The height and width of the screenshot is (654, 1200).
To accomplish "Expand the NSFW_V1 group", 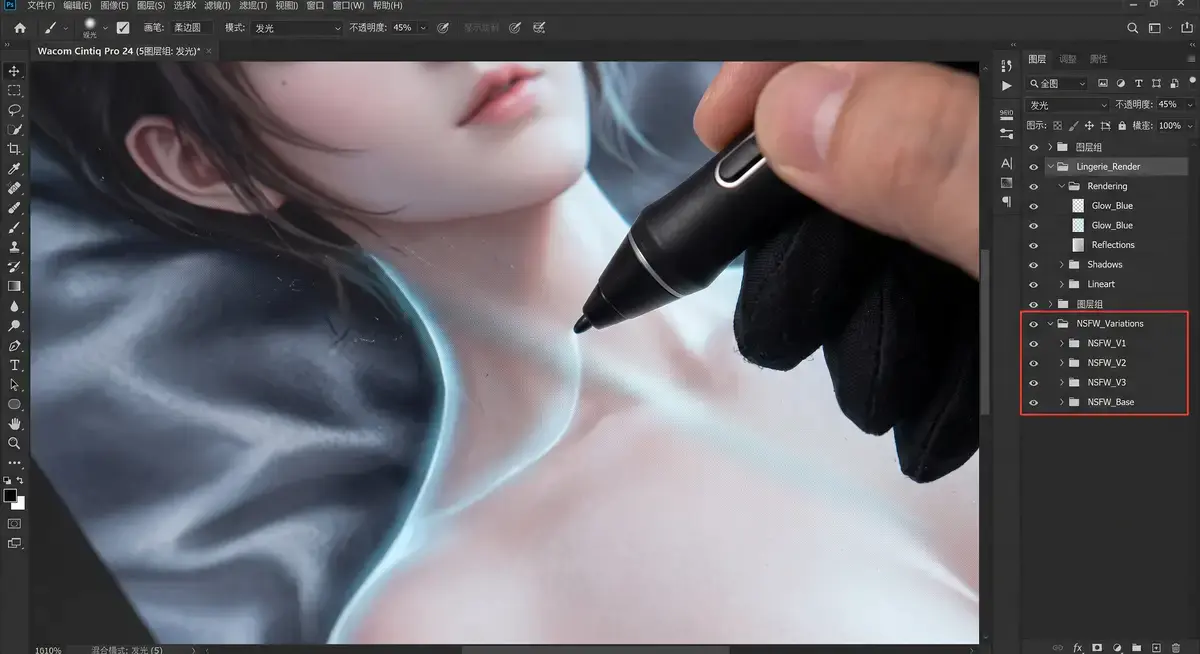I will pos(1062,343).
